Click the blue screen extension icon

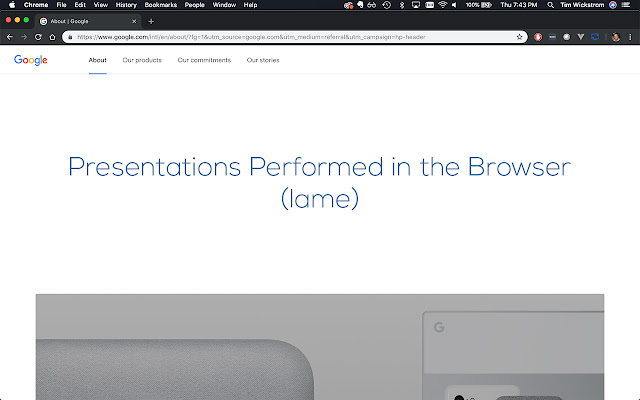coord(595,37)
